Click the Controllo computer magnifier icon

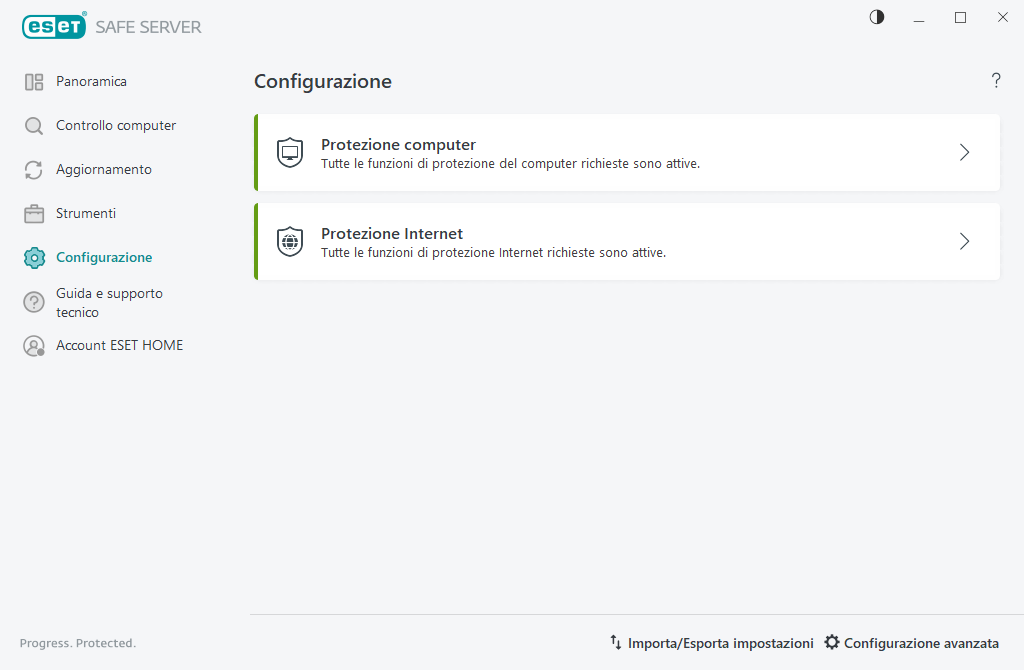pos(34,126)
